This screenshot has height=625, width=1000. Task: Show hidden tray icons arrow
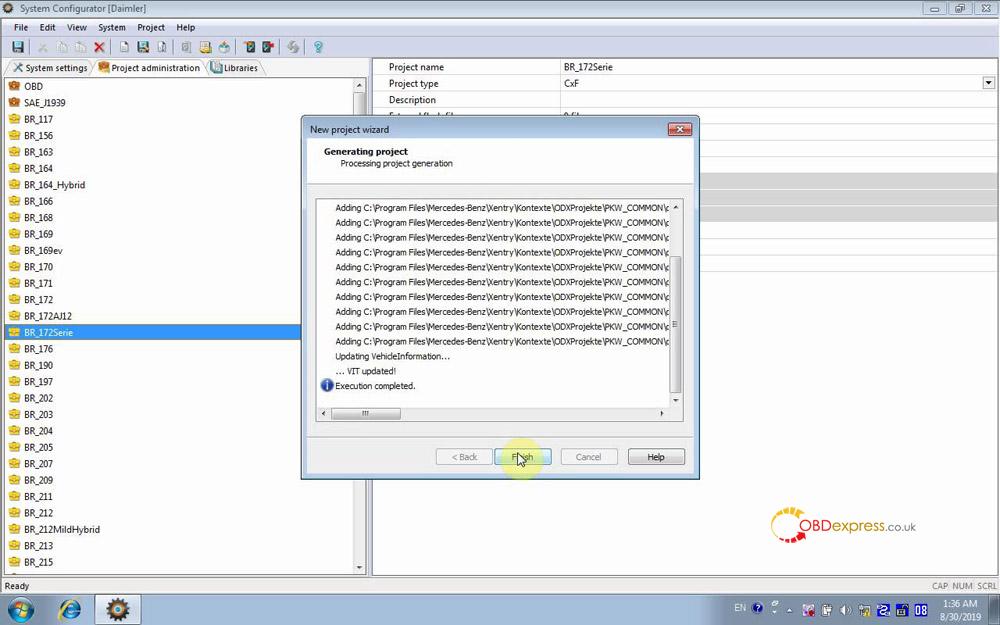pyautogui.click(x=790, y=610)
